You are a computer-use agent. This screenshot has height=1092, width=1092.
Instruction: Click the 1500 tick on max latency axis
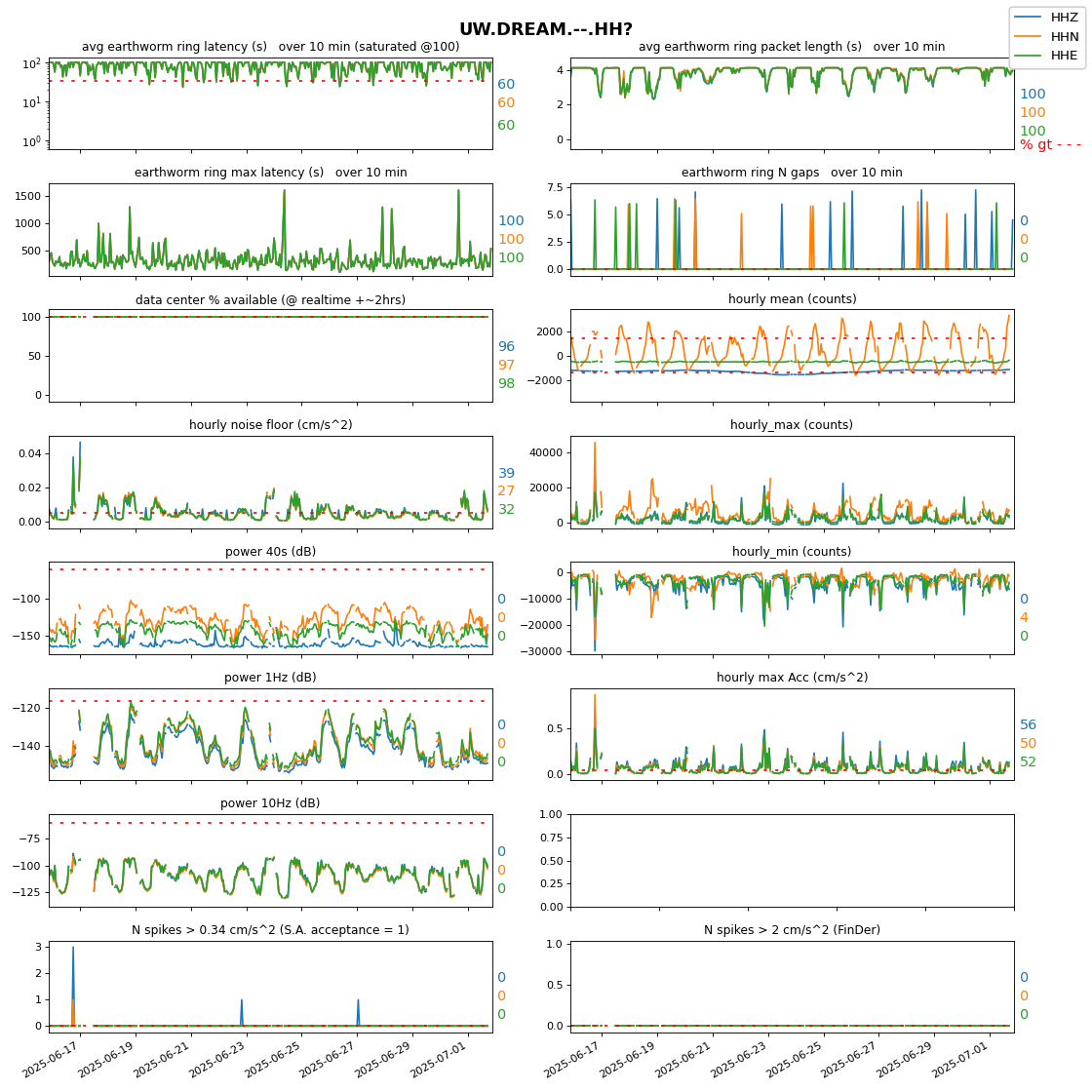click(28, 196)
